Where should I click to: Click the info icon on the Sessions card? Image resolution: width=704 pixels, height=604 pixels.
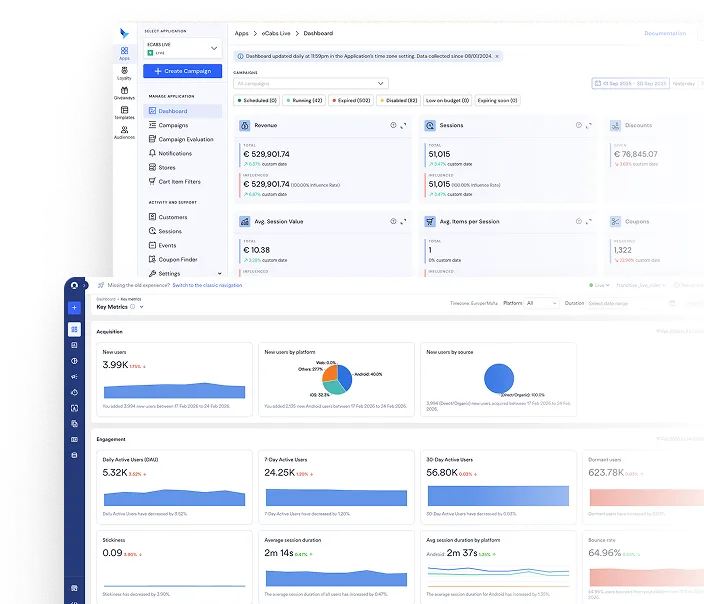click(579, 125)
